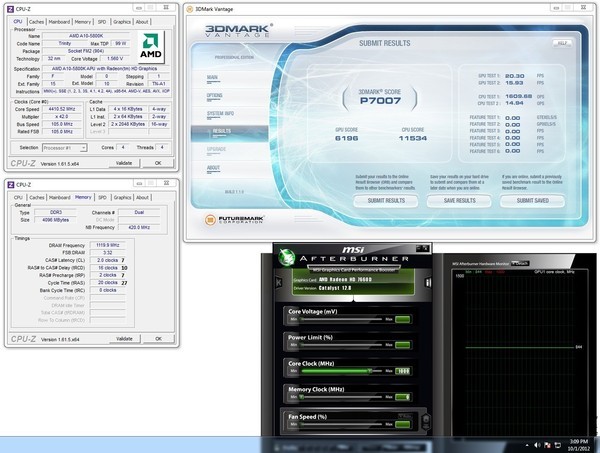Click the SUBMIT SAVED button

(x=532, y=201)
